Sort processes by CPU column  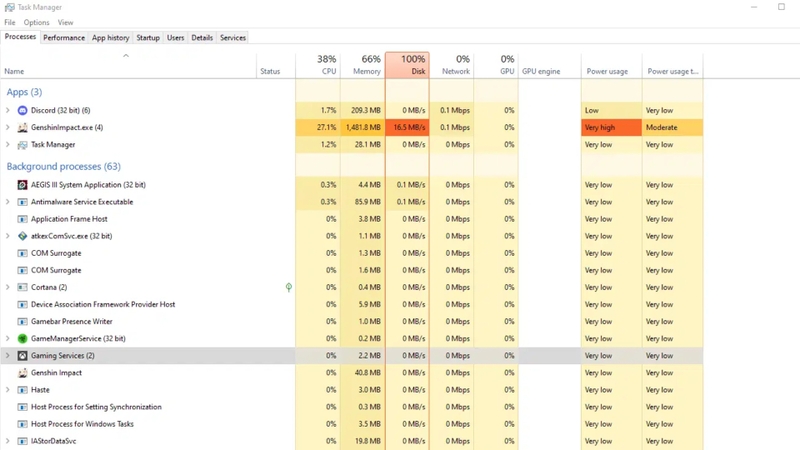point(317,65)
